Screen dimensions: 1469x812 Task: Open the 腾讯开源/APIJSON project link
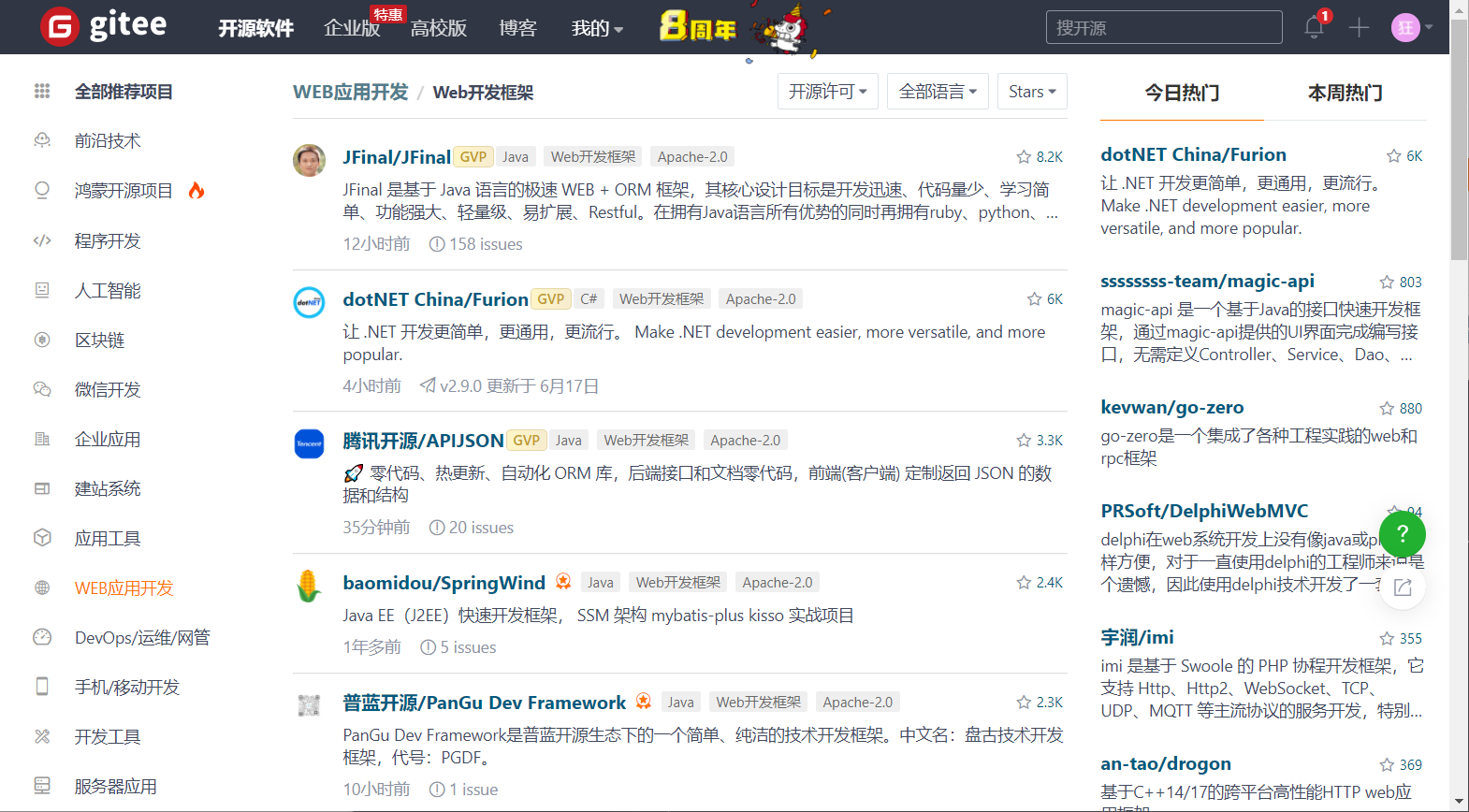coord(423,441)
